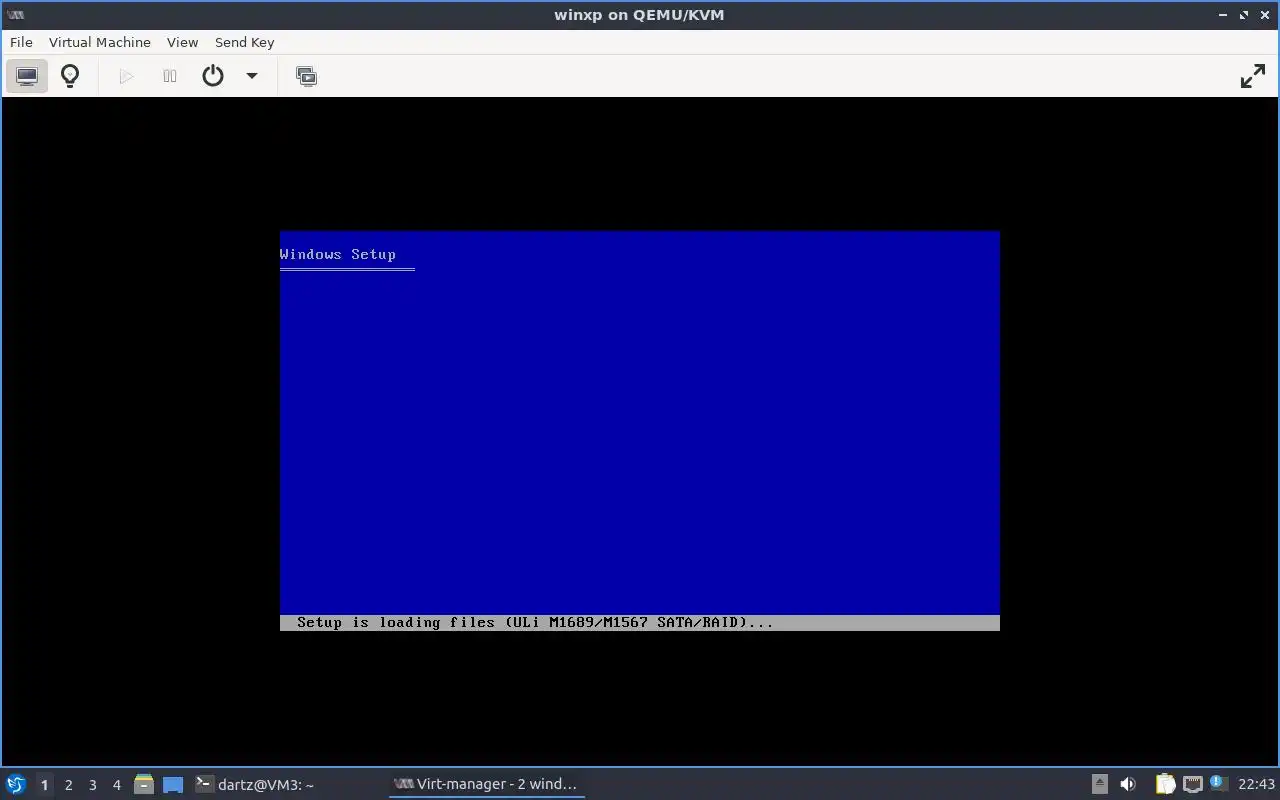Viewport: 1280px width, 800px height.
Task: Click the network status tray icon
Action: 1192,784
